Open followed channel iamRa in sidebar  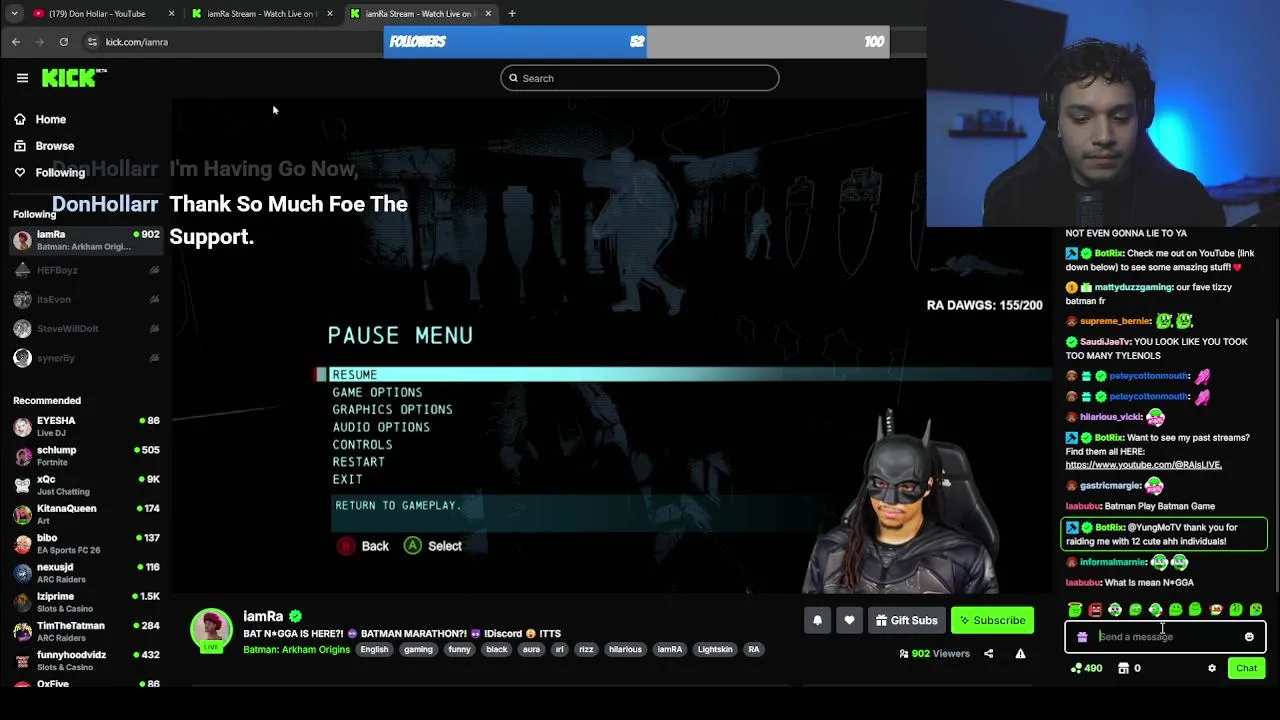[x=86, y=240]
